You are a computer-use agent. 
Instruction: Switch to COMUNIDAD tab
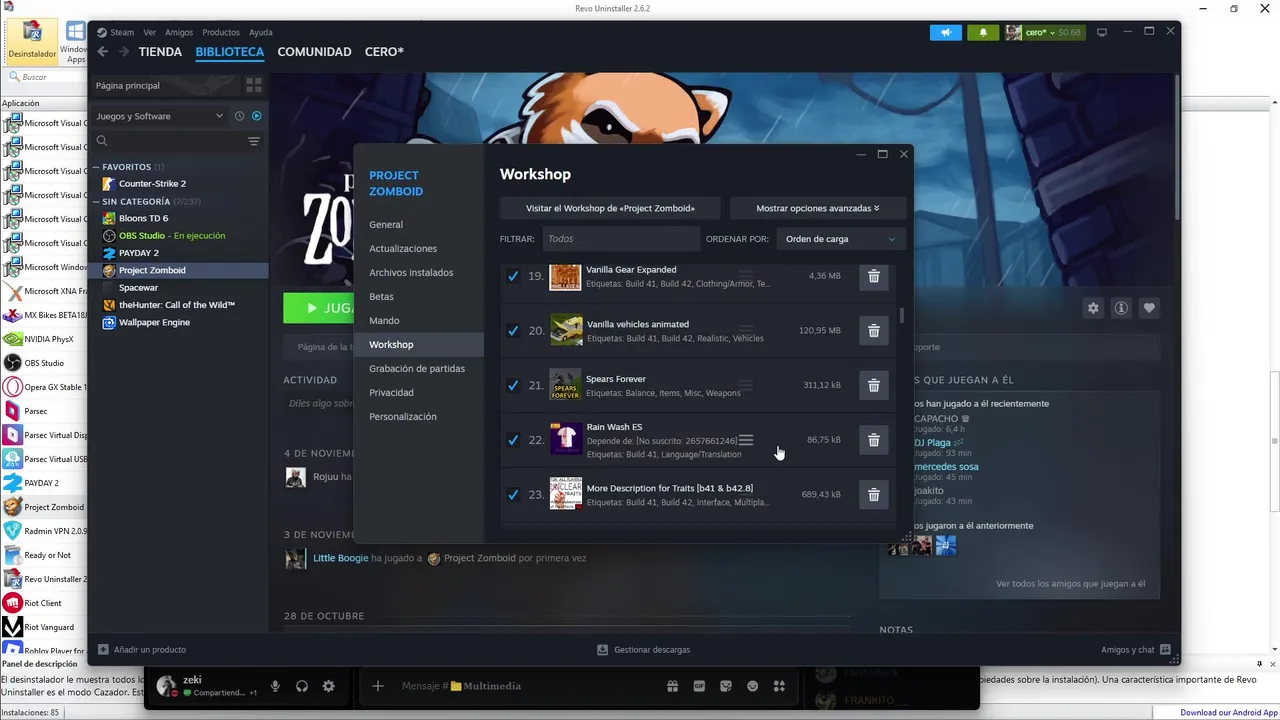[314, 52]
